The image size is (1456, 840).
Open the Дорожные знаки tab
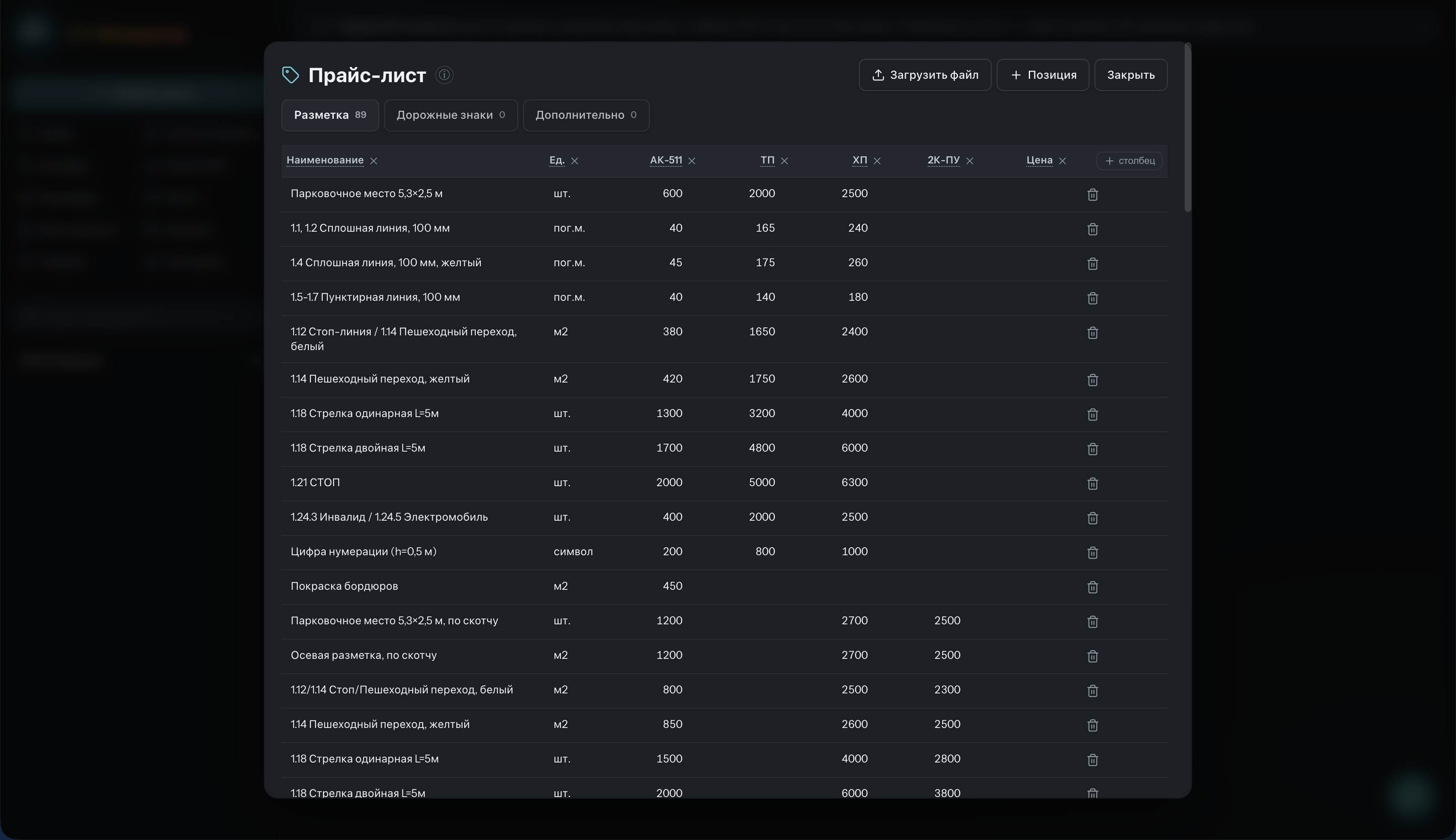(451, 115)
